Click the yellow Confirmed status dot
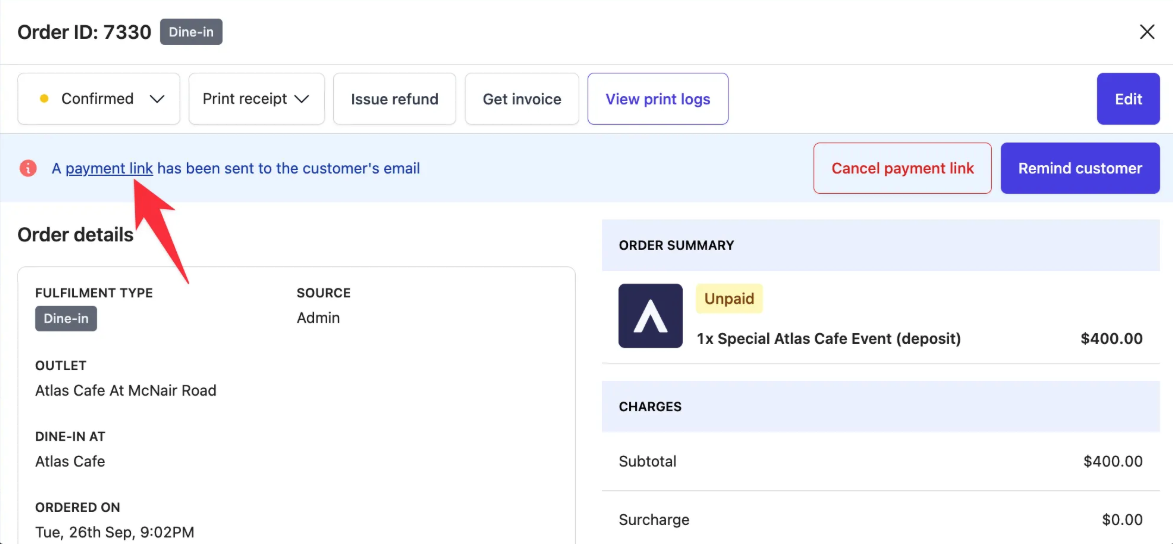The image size is (1173, 544). click(44, 99)
